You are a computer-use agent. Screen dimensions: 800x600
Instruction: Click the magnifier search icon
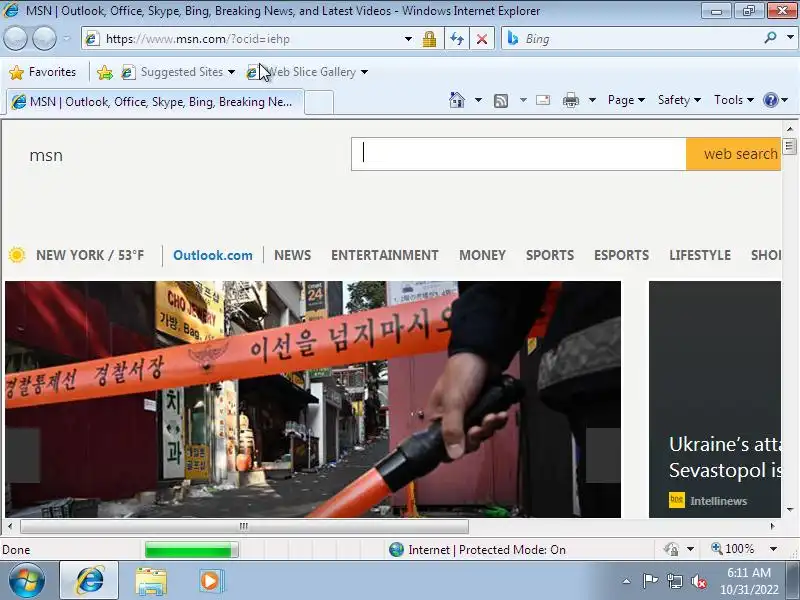pyautogui.click(x=770, y=38)
